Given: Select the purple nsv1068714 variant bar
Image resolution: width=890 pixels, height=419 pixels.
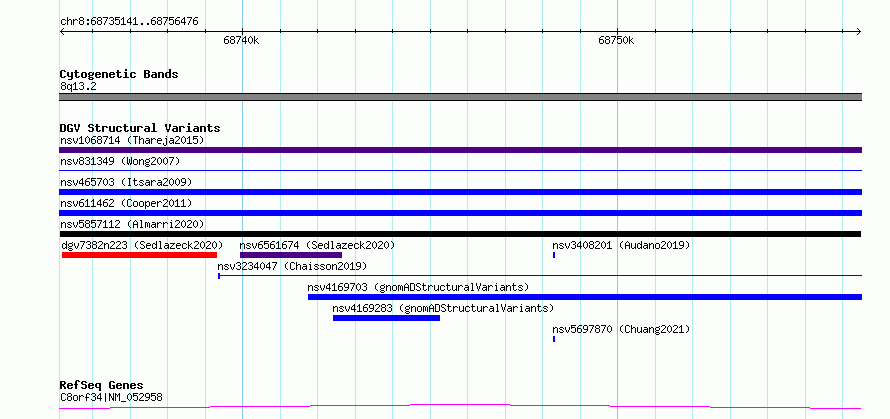Looking at the screenshot, I should pos(460,150).
